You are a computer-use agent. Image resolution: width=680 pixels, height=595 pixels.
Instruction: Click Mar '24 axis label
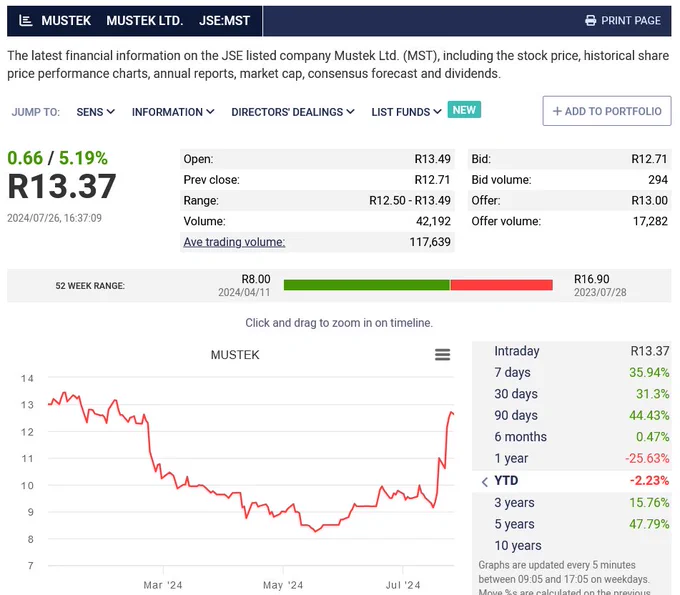point(163,585)
